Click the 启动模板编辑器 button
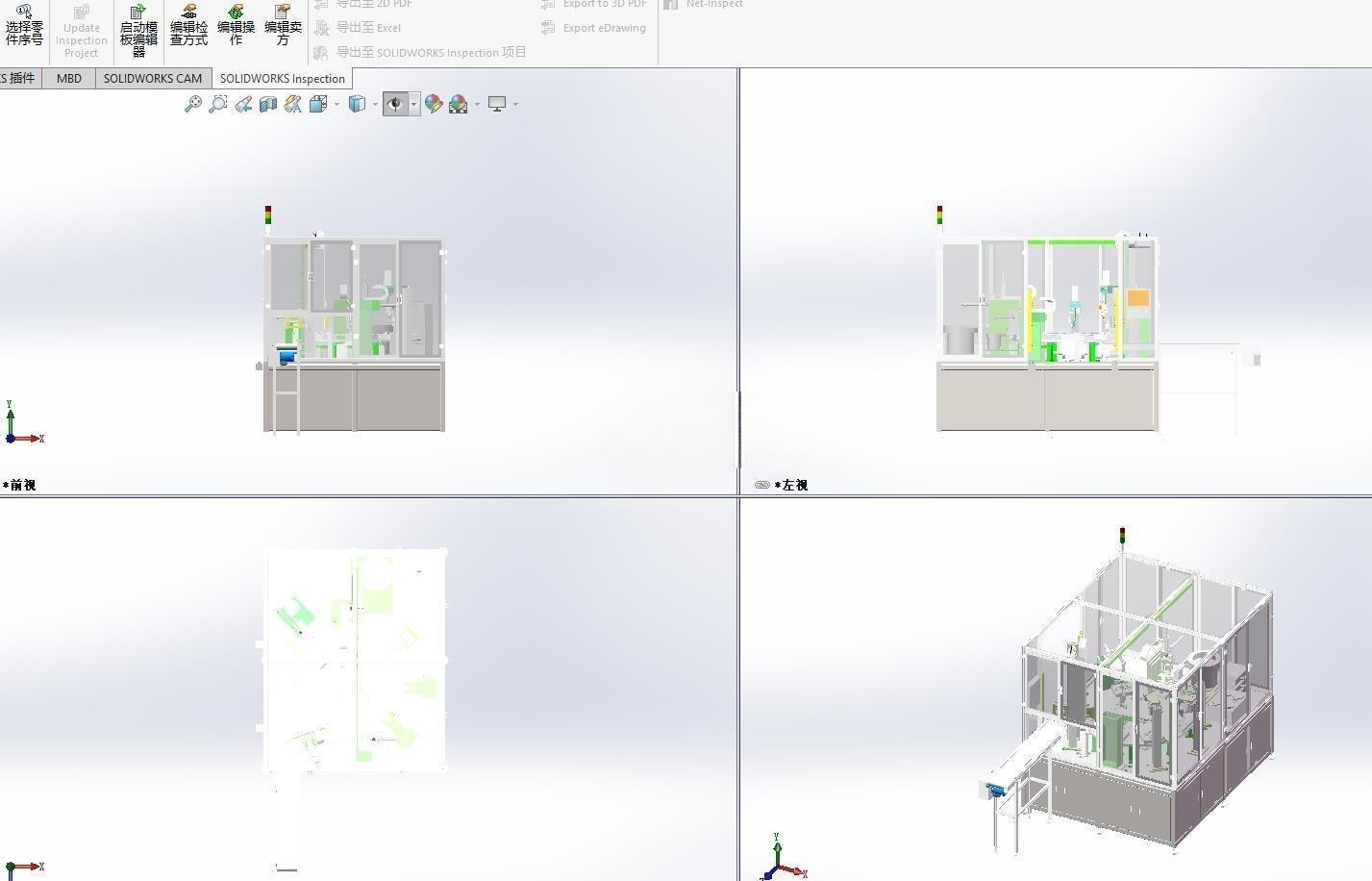This screenshot has width=1372, height=881. (x=138, y=31)
